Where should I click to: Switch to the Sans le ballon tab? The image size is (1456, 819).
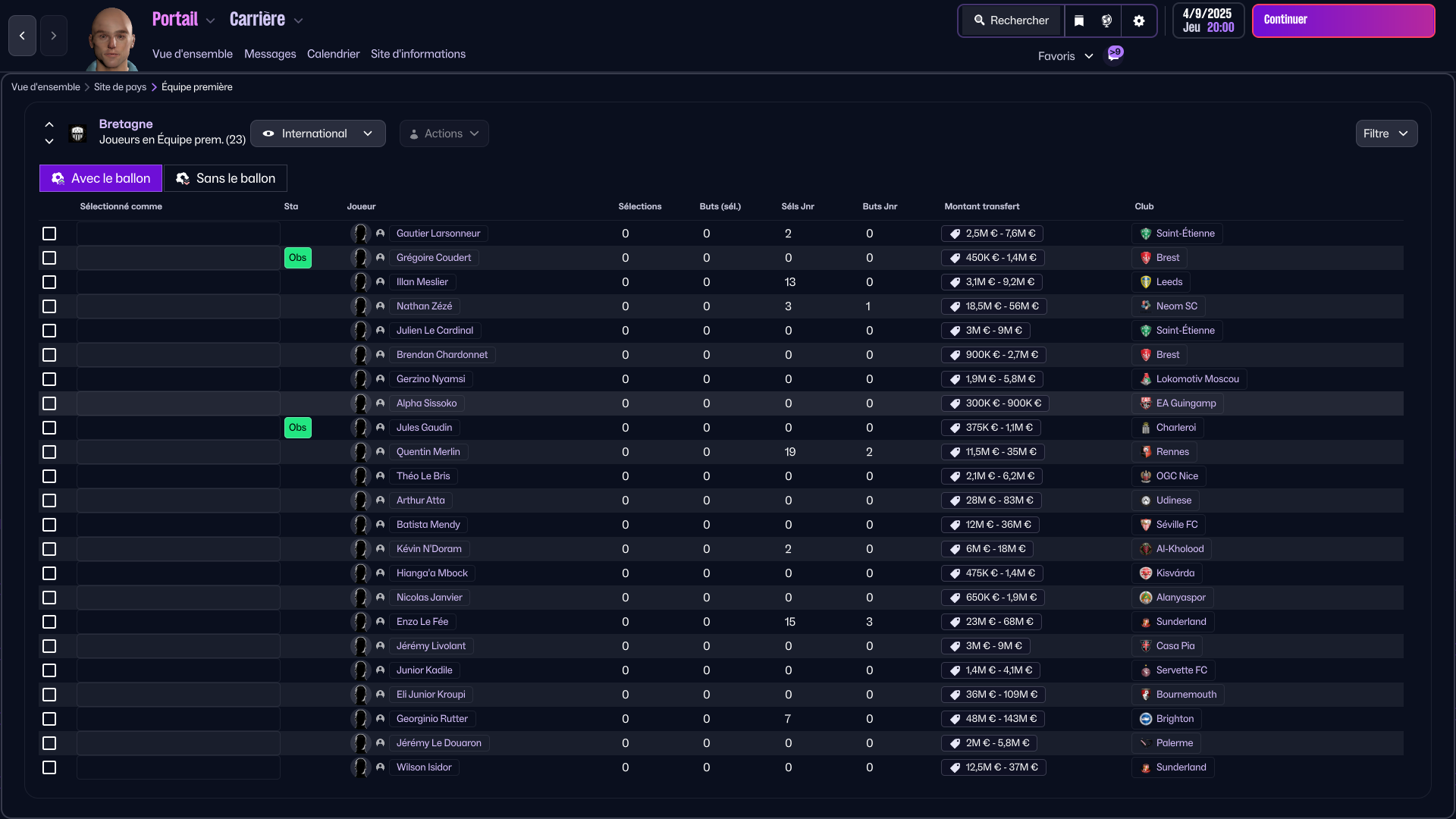pyautogui.click(x=226, y=178)
